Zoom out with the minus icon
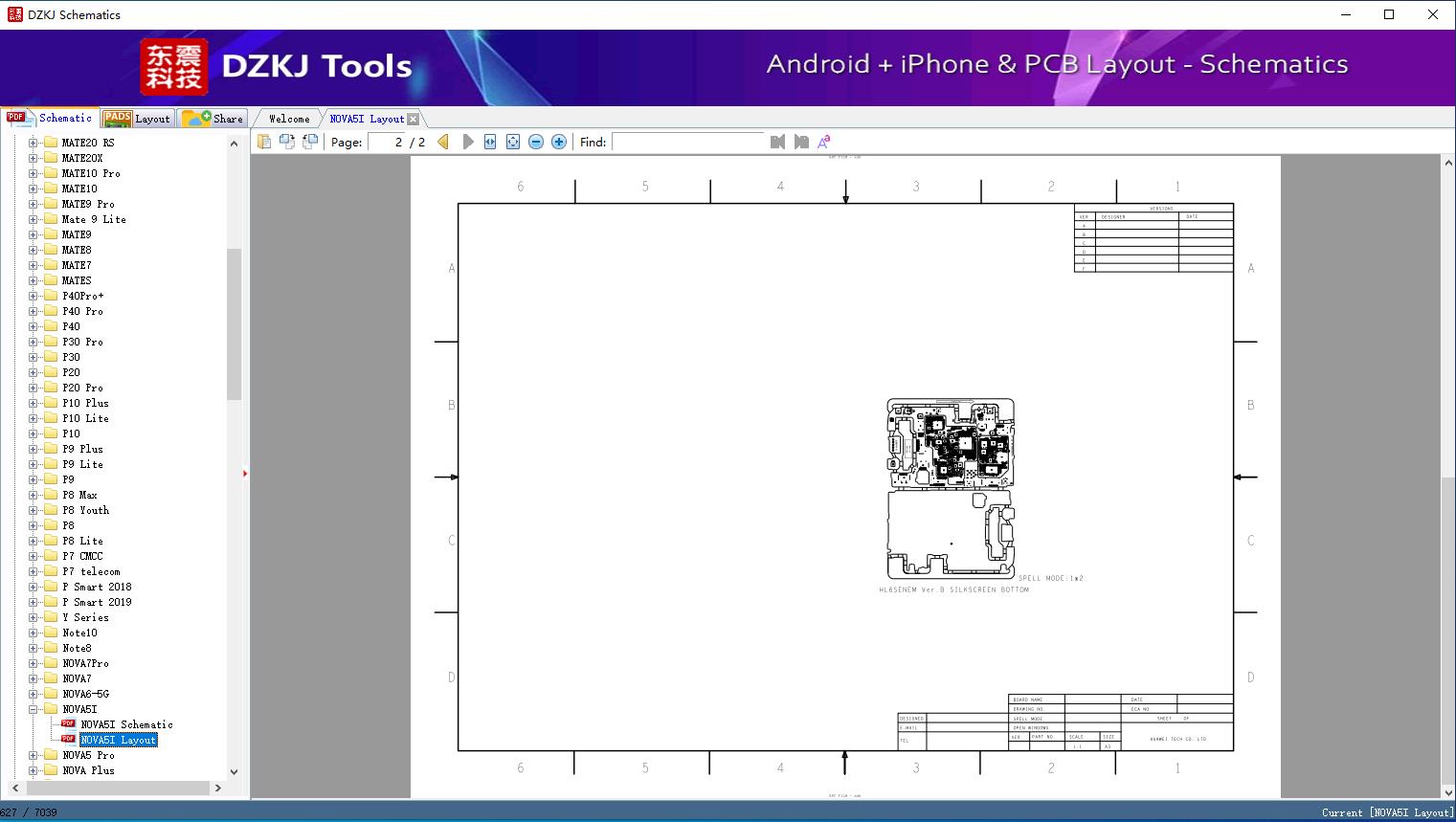Screen dimensions: 1456x822 point(536,142)
